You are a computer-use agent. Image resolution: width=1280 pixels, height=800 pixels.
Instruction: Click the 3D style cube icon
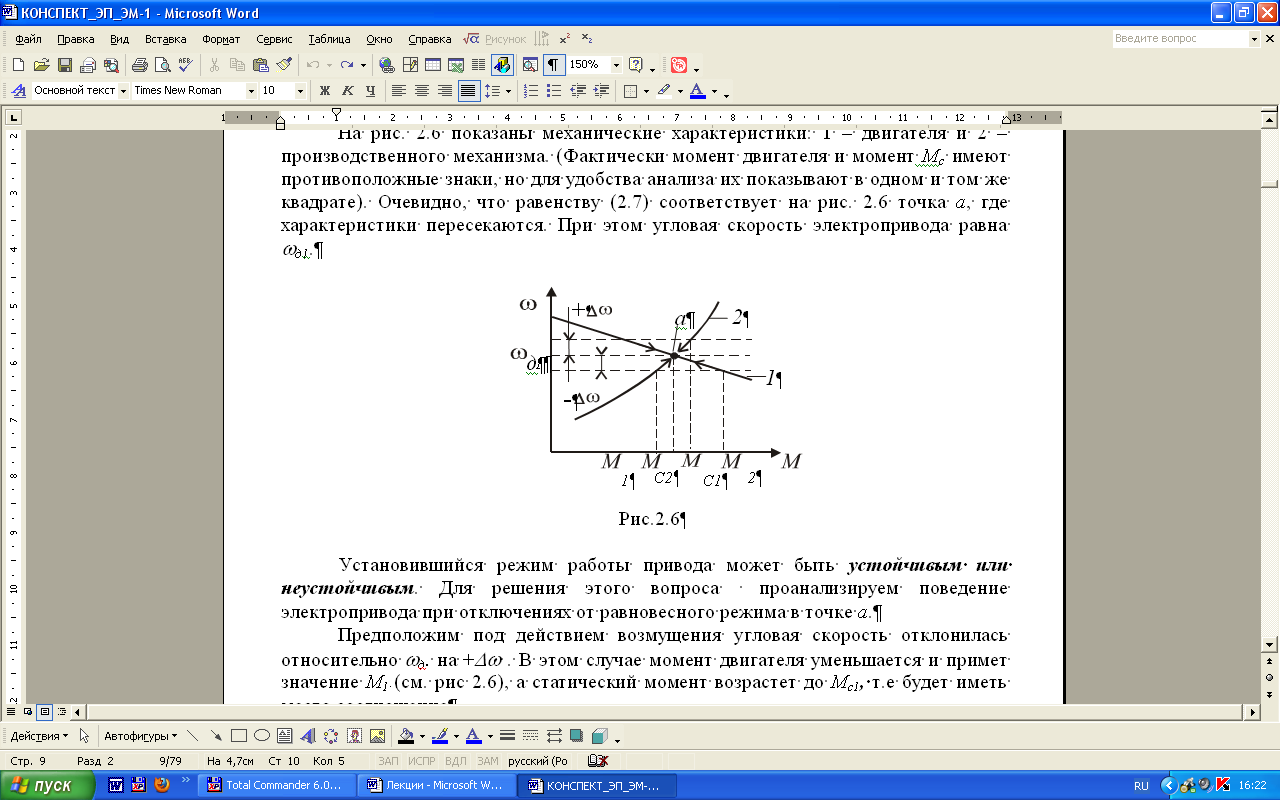(598, 736)
